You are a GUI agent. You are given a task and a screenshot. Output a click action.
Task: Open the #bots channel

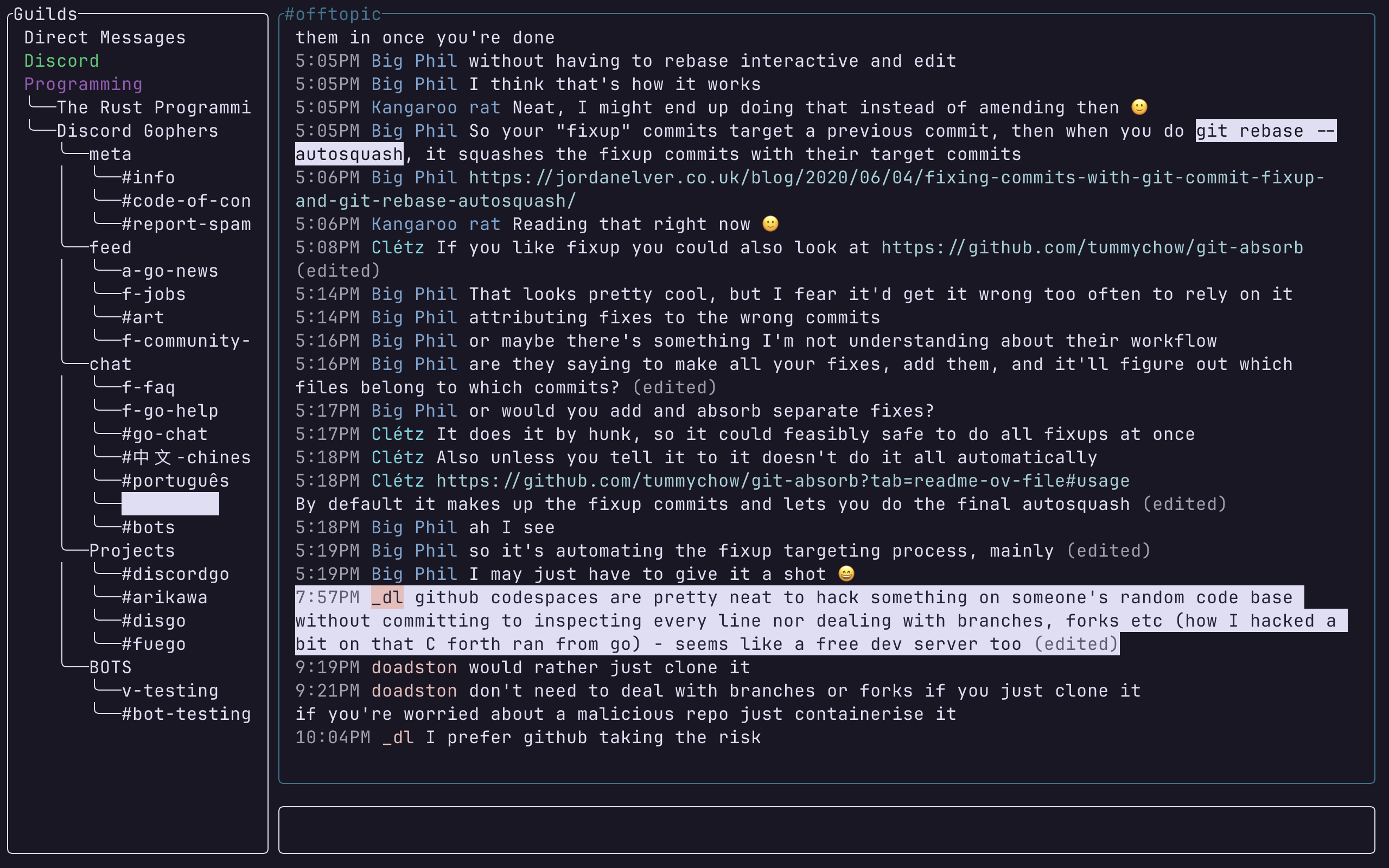(148, 527)
